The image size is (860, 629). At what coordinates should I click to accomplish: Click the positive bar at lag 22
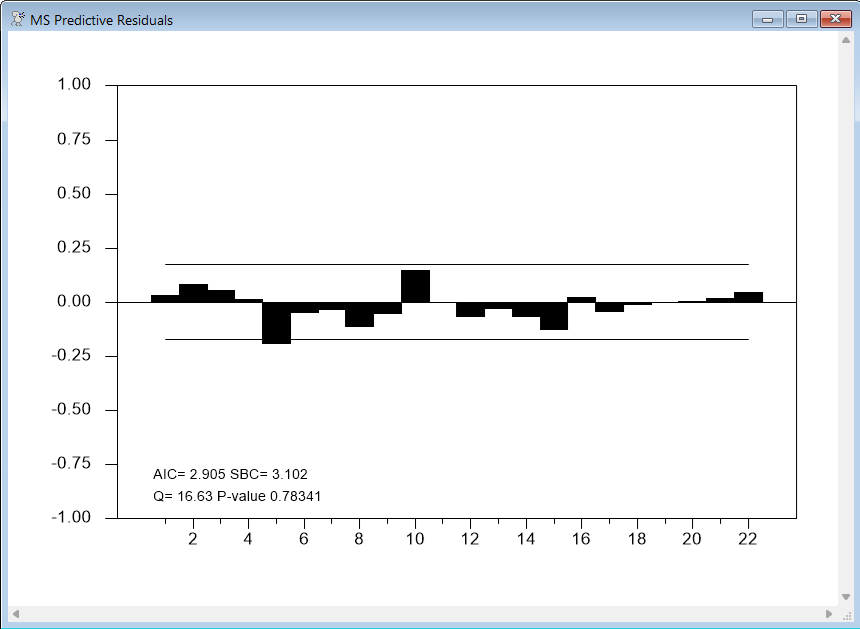[x=748, y=297]
